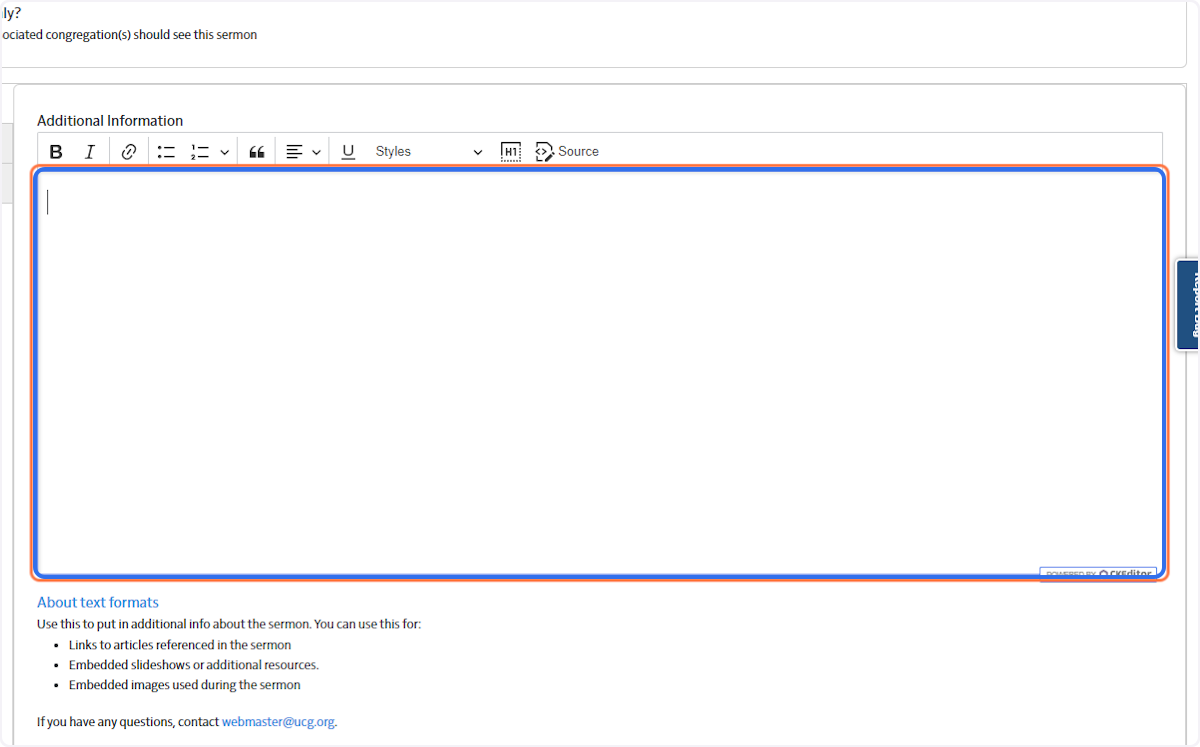Insert a numbered list

click(200, 152)
